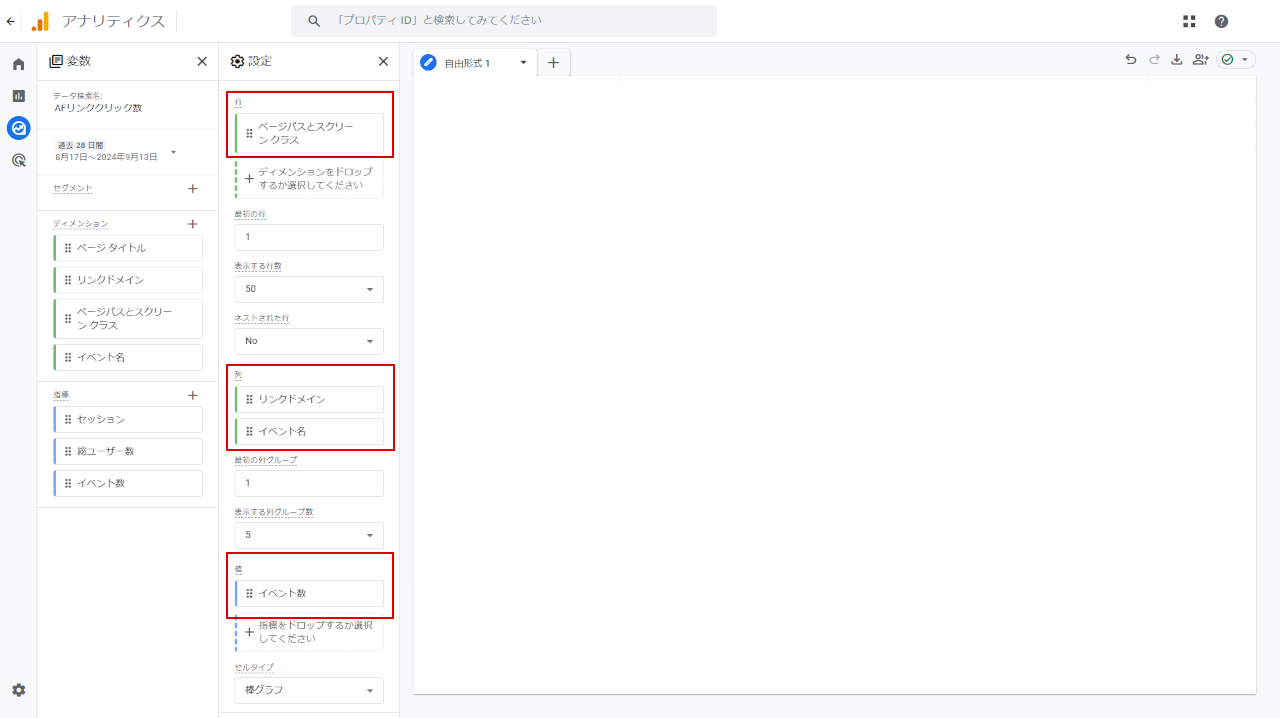Click the help question mark icon

pos(1221,21)
